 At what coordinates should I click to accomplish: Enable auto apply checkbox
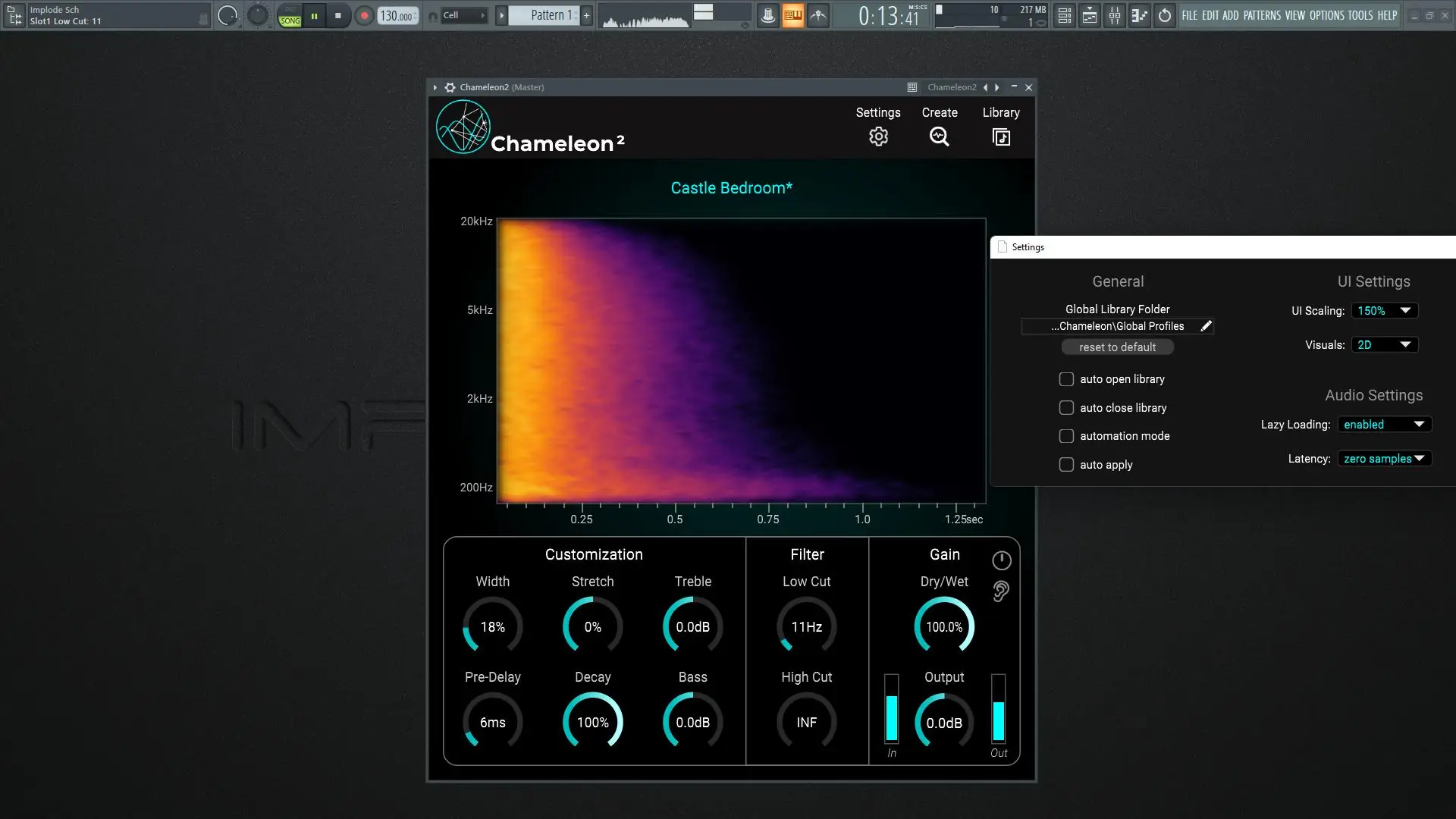(1066, 465)
